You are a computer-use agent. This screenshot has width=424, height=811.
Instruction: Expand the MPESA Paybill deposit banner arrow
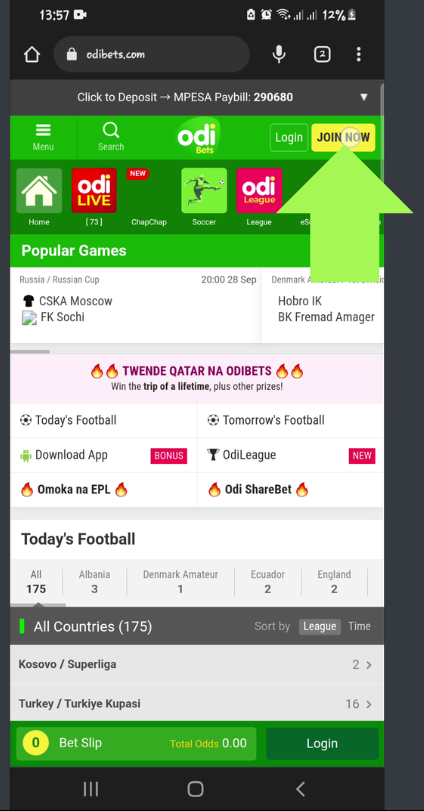364,97
